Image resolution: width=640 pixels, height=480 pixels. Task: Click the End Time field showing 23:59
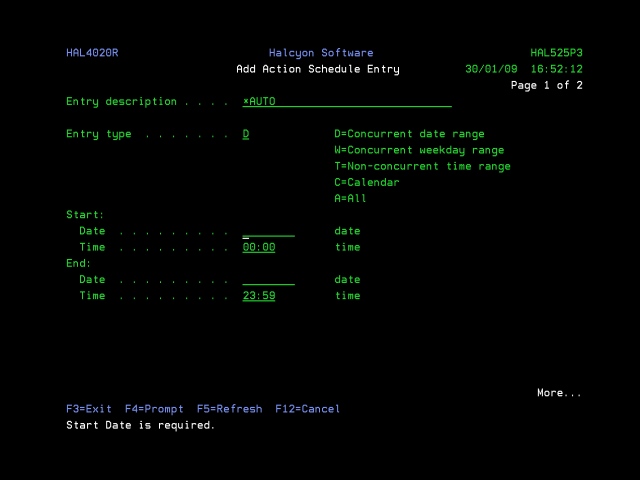coord(259,296)
